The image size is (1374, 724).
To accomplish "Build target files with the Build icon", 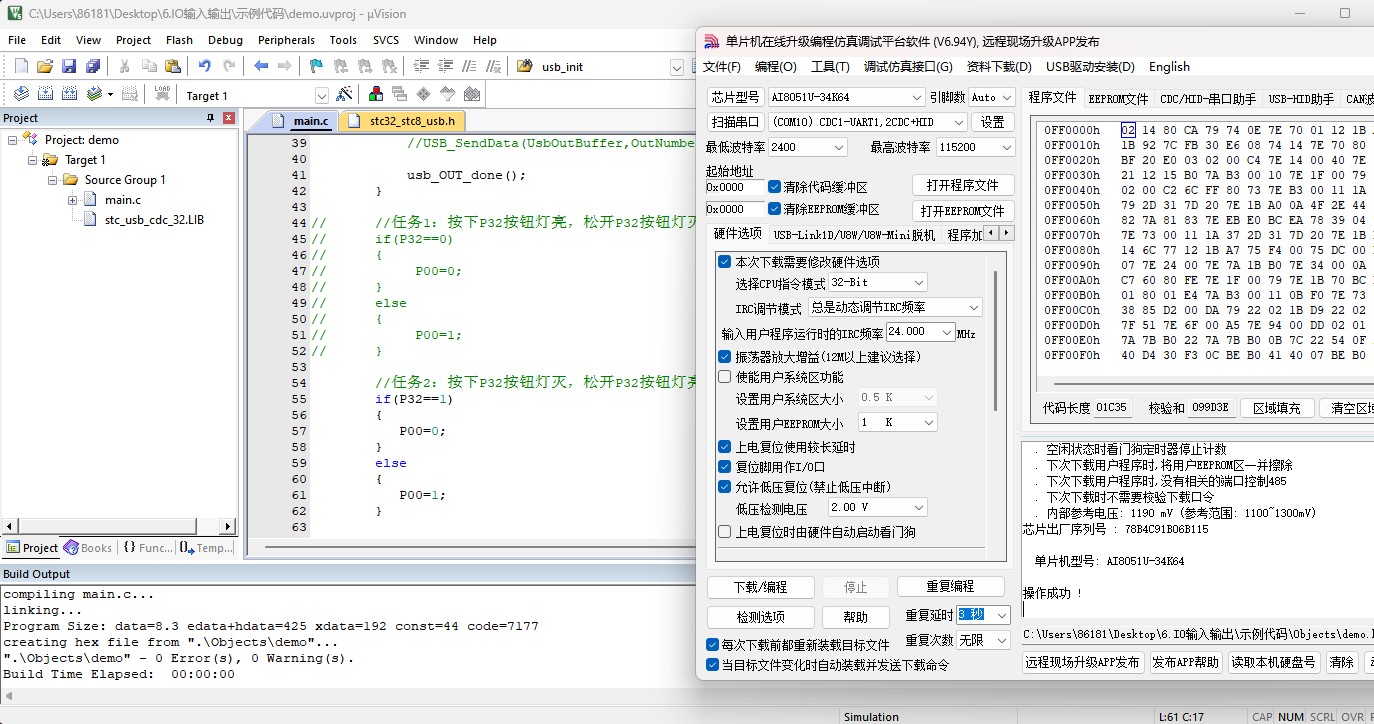I will 45,94.
